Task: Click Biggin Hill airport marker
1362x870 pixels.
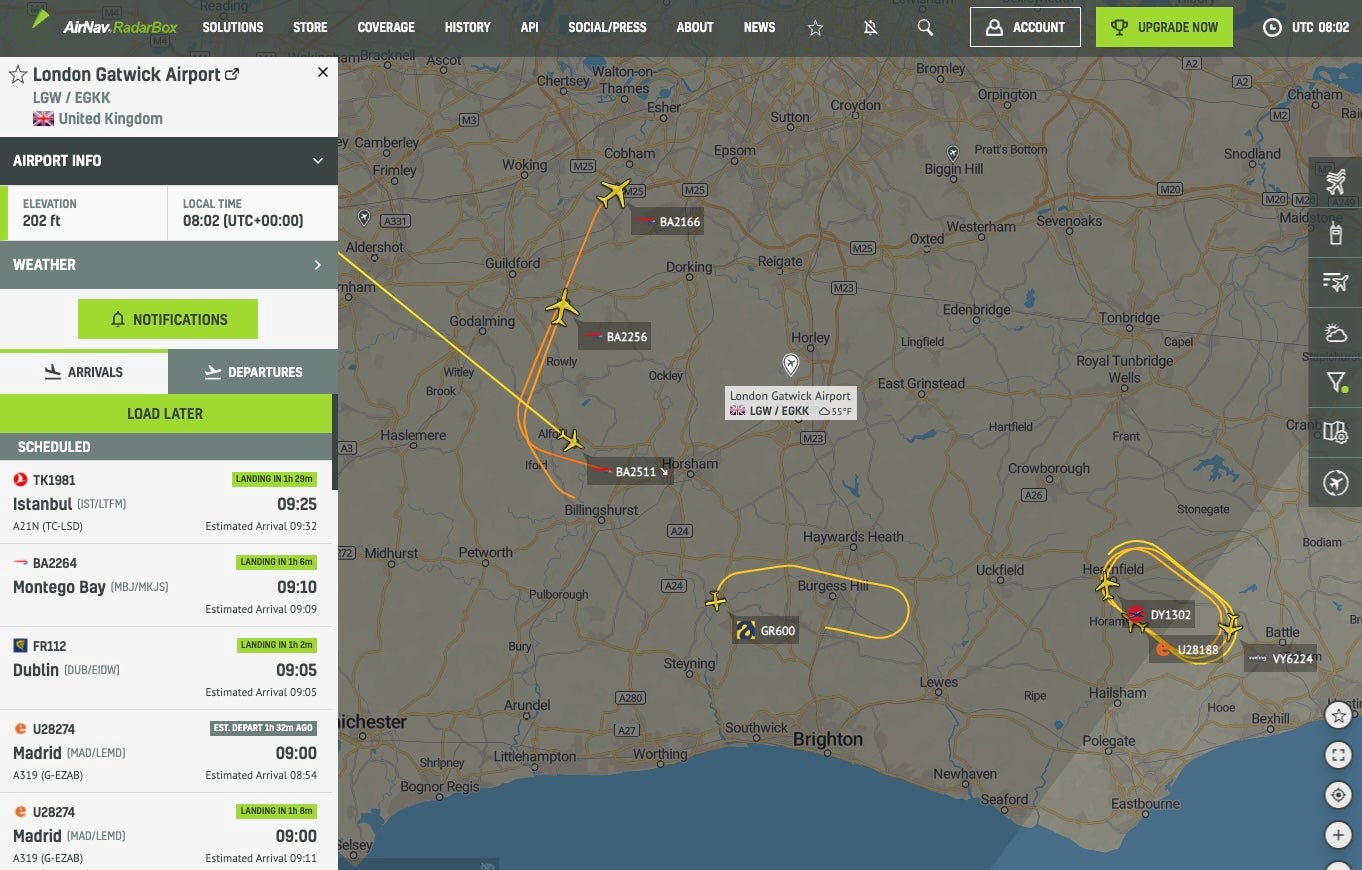Action: point(953,153)
